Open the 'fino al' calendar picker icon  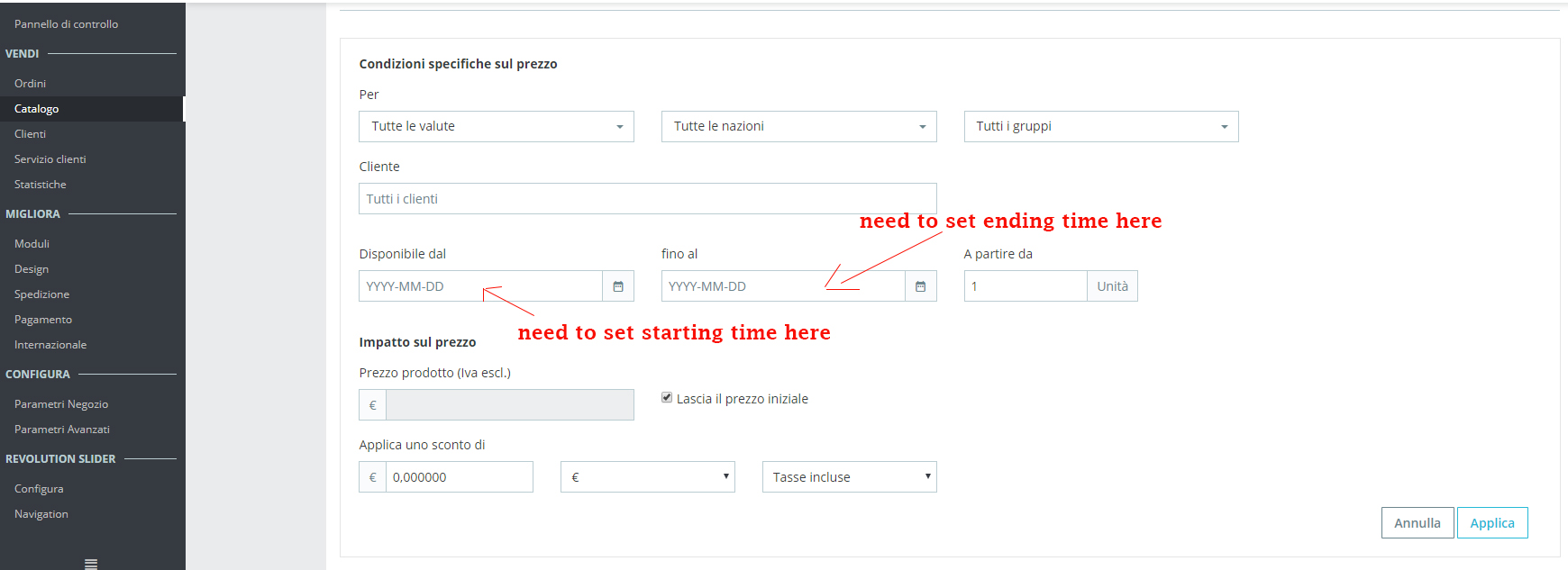(x=920, y=286)
